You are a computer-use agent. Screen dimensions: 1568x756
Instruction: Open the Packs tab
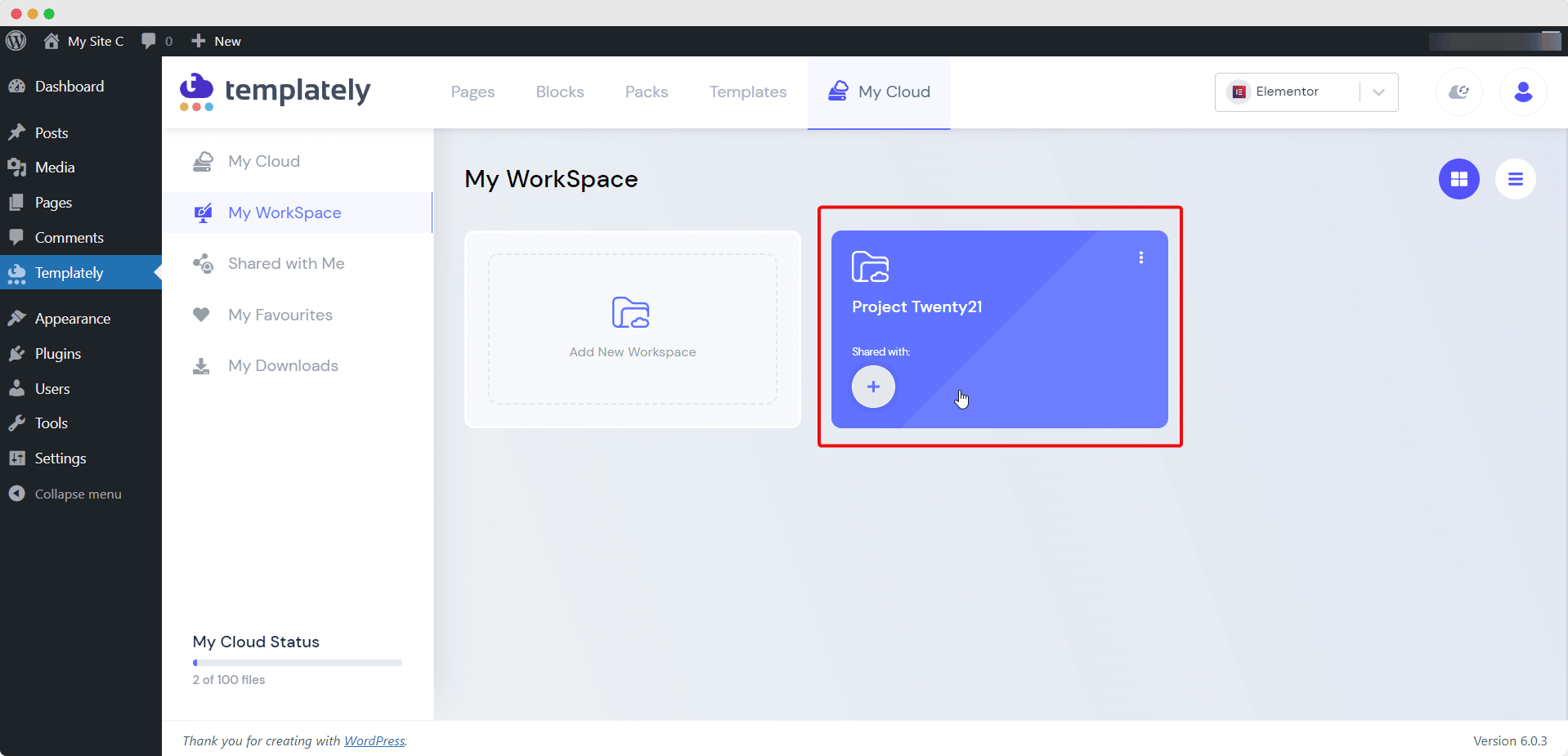click(647, 92)
